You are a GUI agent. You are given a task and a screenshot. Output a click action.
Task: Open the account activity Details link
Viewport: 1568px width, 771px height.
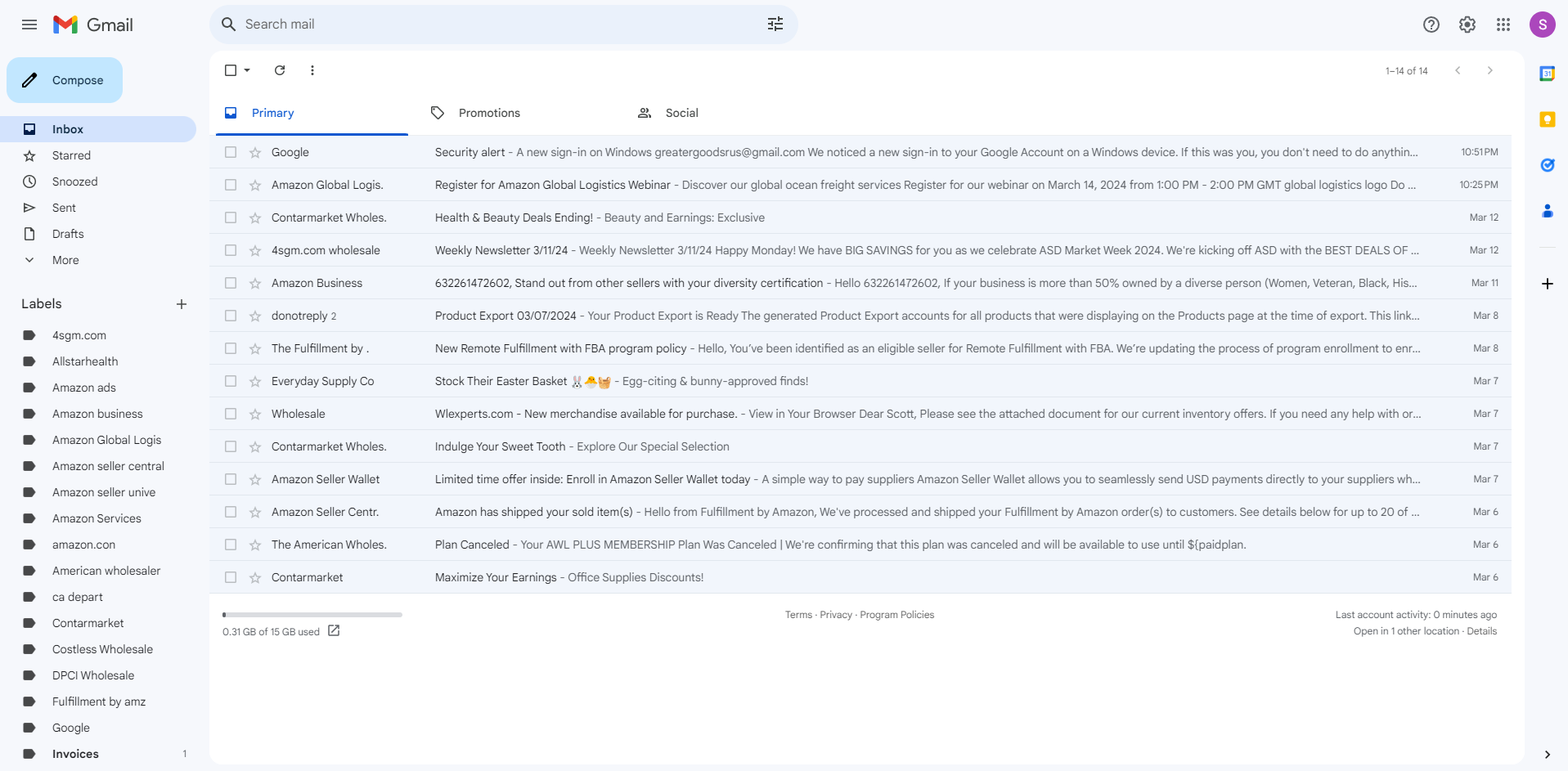coord(1482,631)
